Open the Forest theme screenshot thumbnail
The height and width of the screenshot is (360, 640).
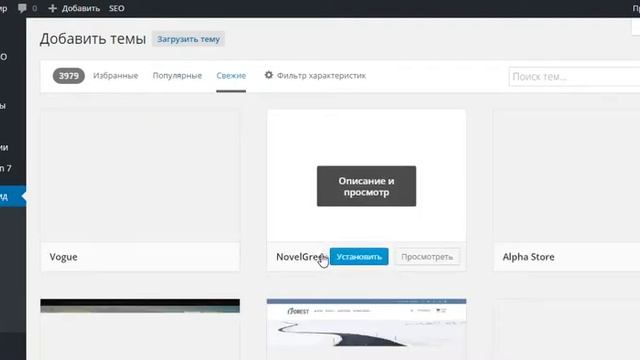(x=367, y=329)
